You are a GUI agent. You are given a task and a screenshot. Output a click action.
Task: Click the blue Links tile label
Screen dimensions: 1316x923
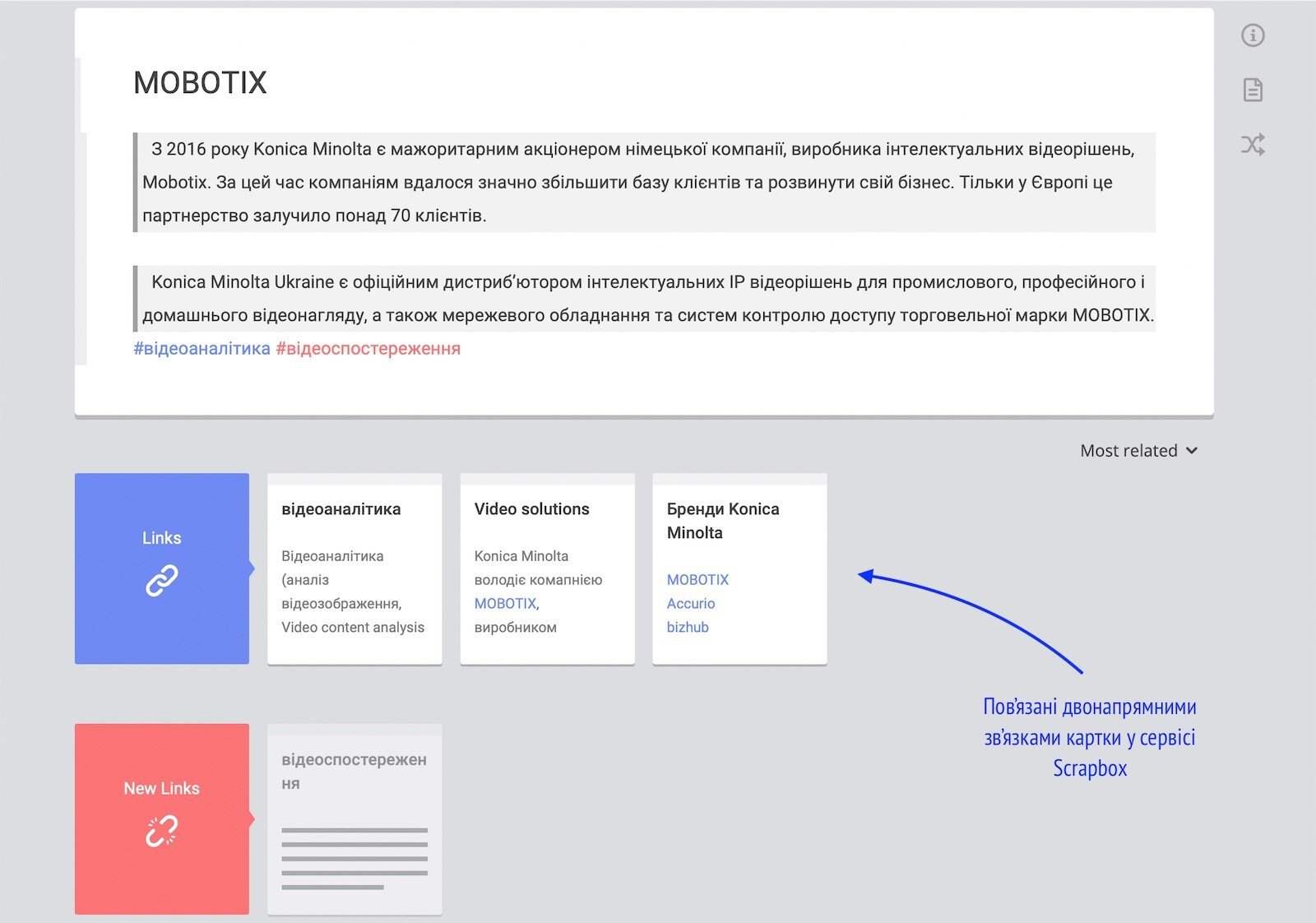(162, 538)
